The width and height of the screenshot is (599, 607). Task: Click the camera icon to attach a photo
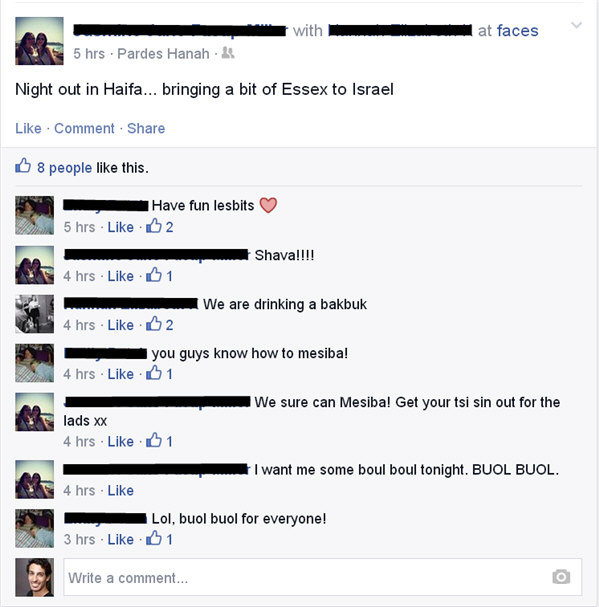coord(561,576)
